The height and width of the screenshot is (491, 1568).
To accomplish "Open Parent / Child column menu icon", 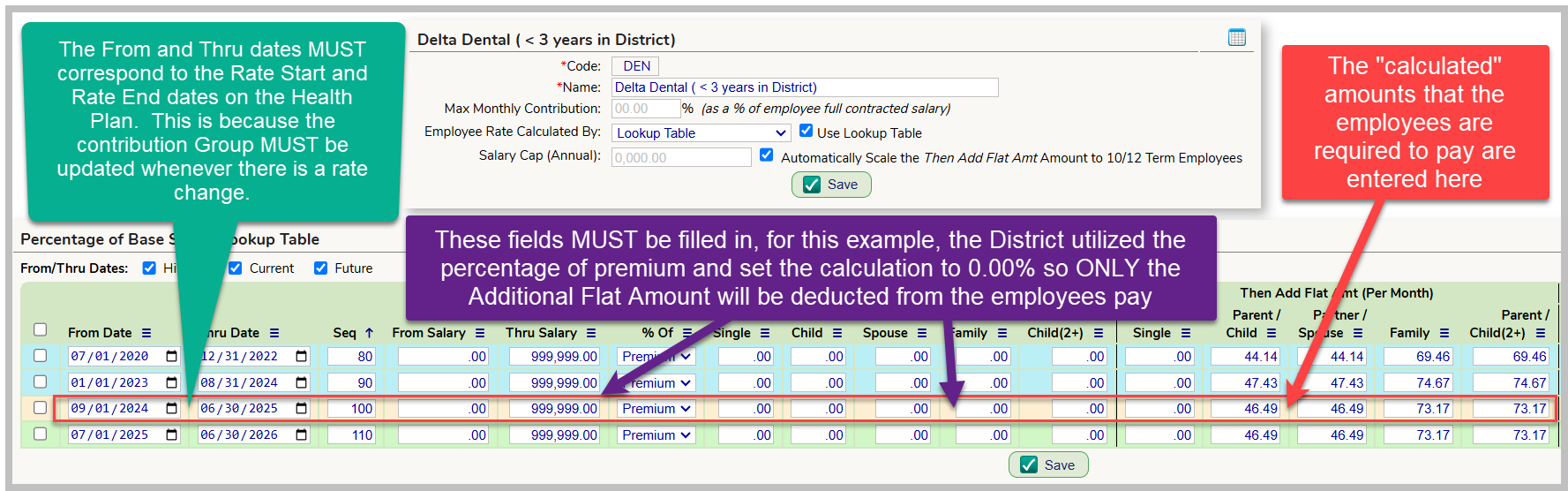I will [x=1272, y=333].
